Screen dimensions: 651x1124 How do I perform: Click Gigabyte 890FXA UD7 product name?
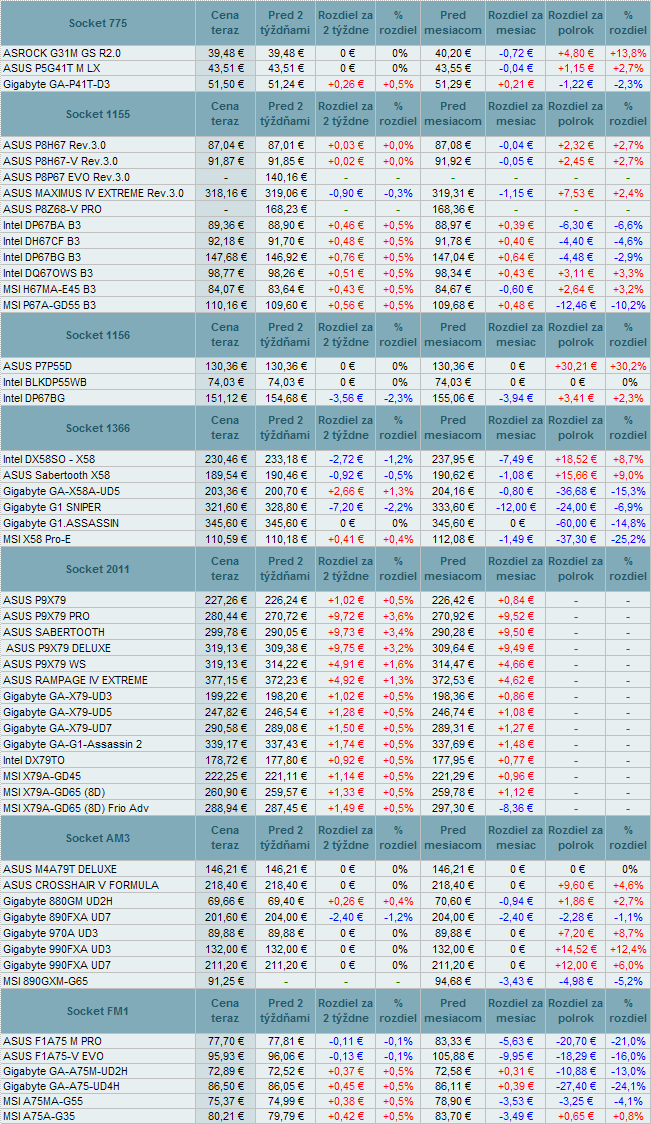(57, 917)
